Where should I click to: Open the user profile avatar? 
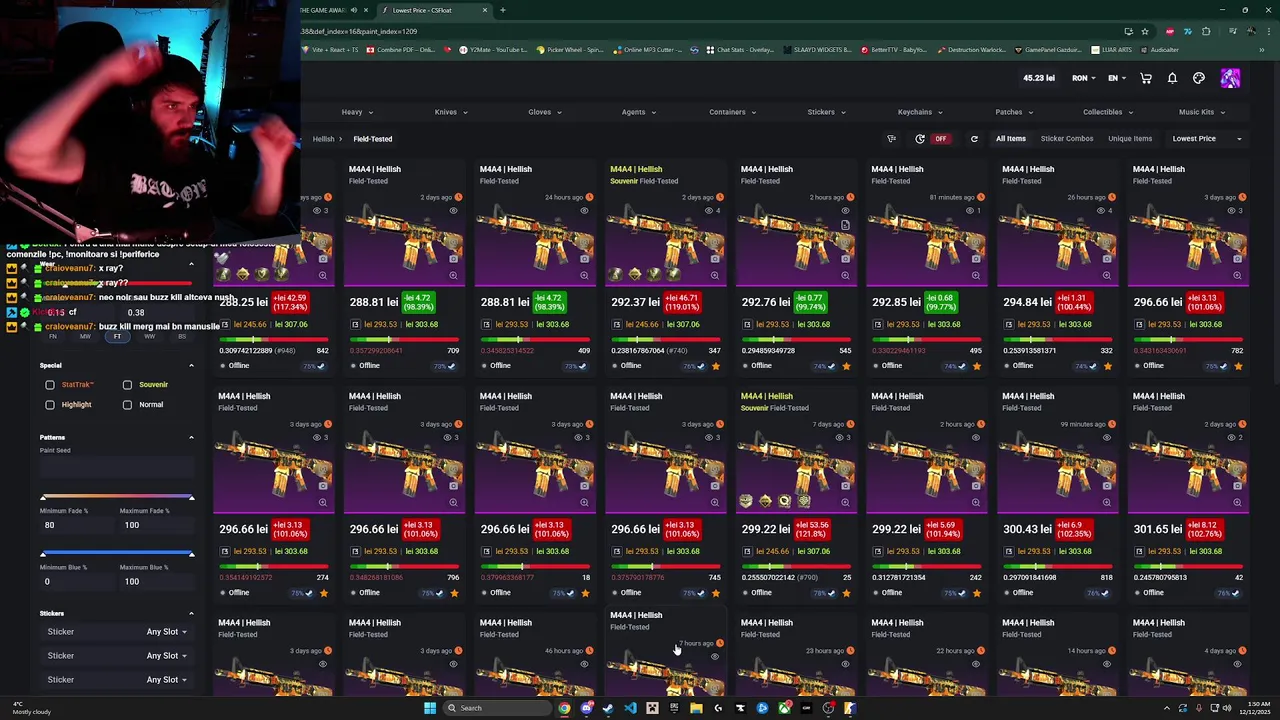pyautogui.click(x=1230, y=78)
